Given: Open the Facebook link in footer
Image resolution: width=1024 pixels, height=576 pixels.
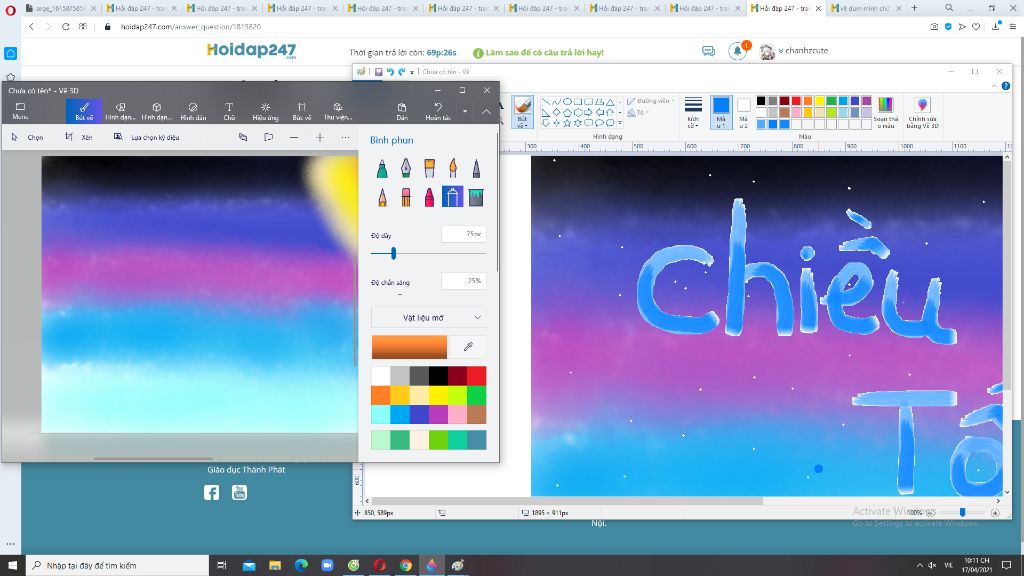Looking at the screenshot, I should click(211, 492).
